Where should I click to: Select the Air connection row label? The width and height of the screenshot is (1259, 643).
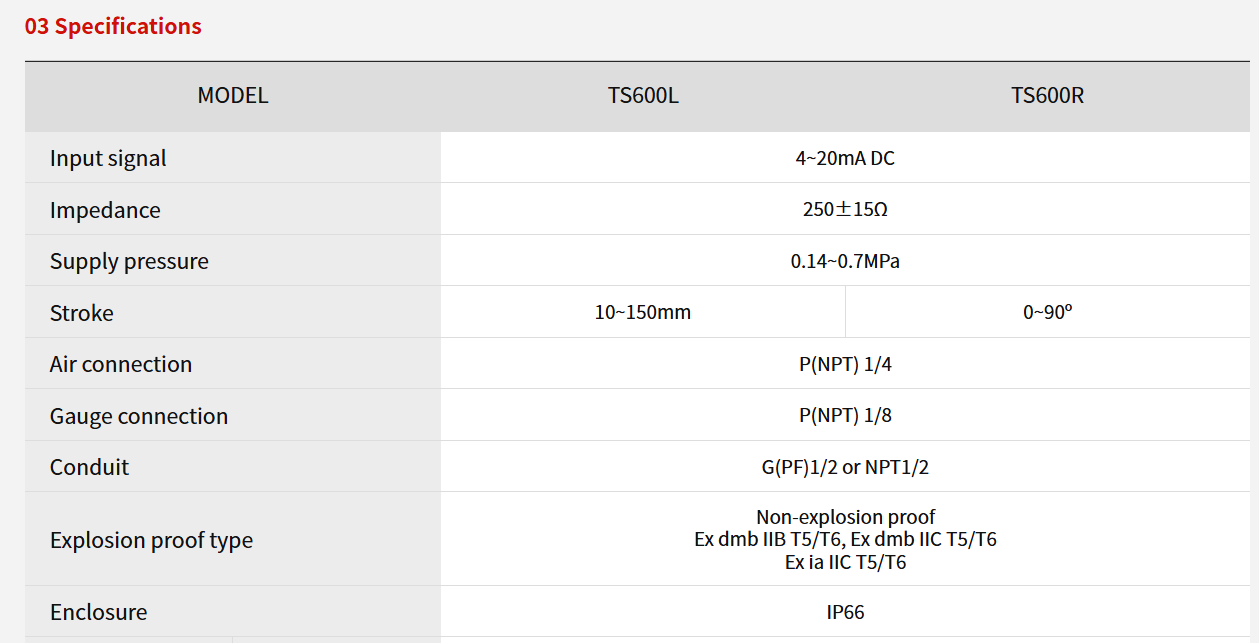pyautogui.click(x=121, y=364)
